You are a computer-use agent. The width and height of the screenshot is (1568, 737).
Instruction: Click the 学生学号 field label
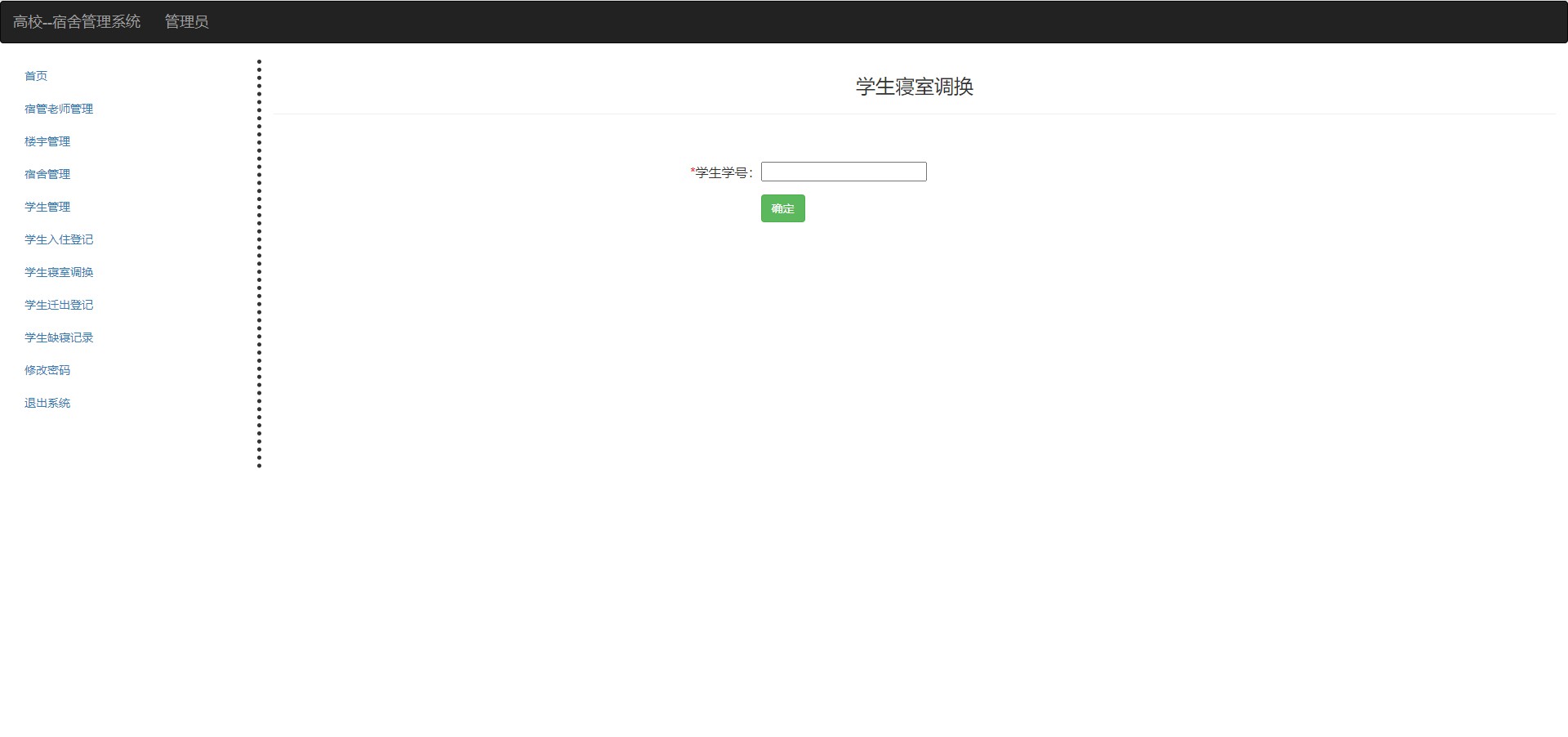(724, 172)
